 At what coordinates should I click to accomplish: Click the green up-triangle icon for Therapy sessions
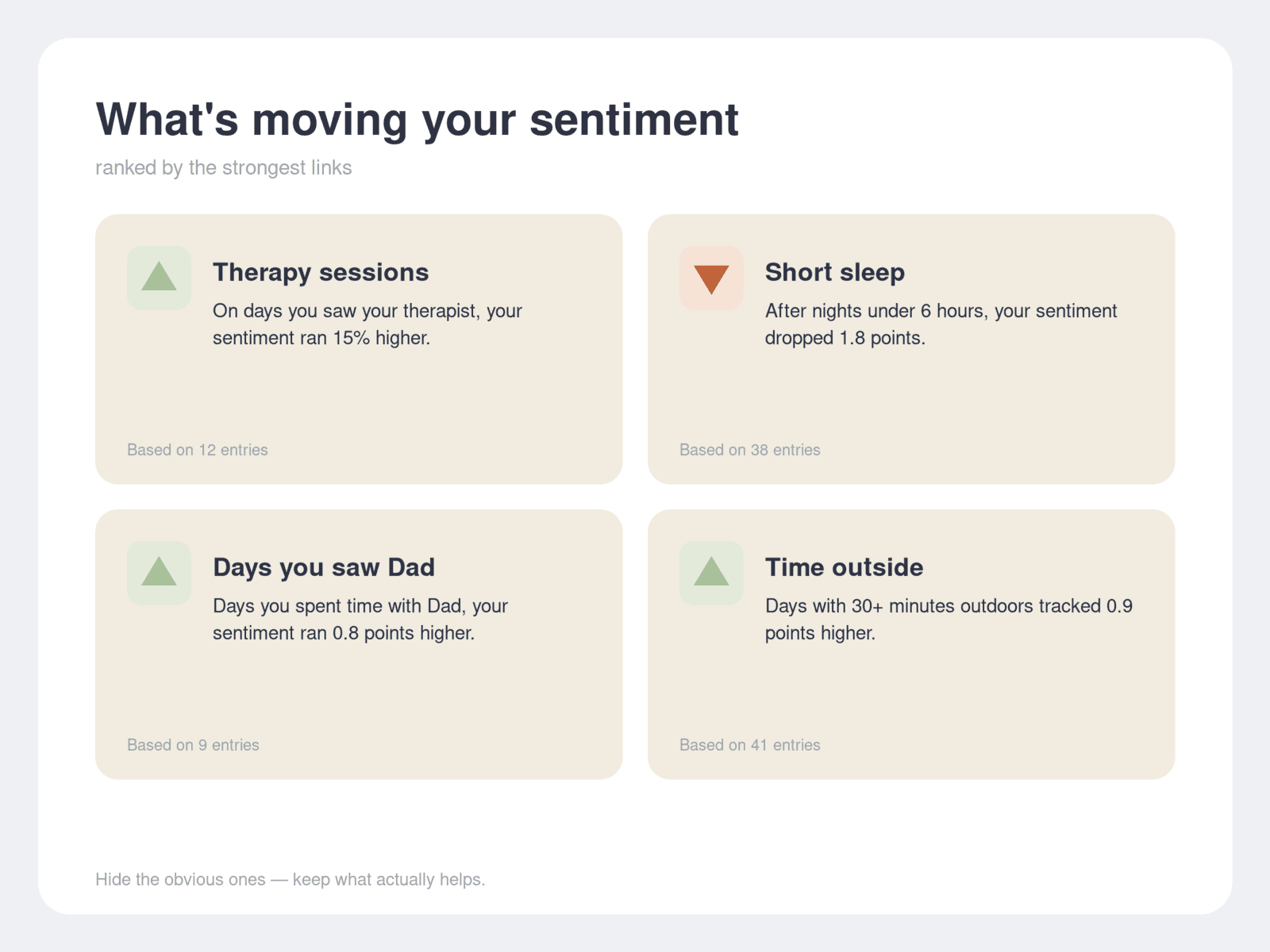coord(159,278)
